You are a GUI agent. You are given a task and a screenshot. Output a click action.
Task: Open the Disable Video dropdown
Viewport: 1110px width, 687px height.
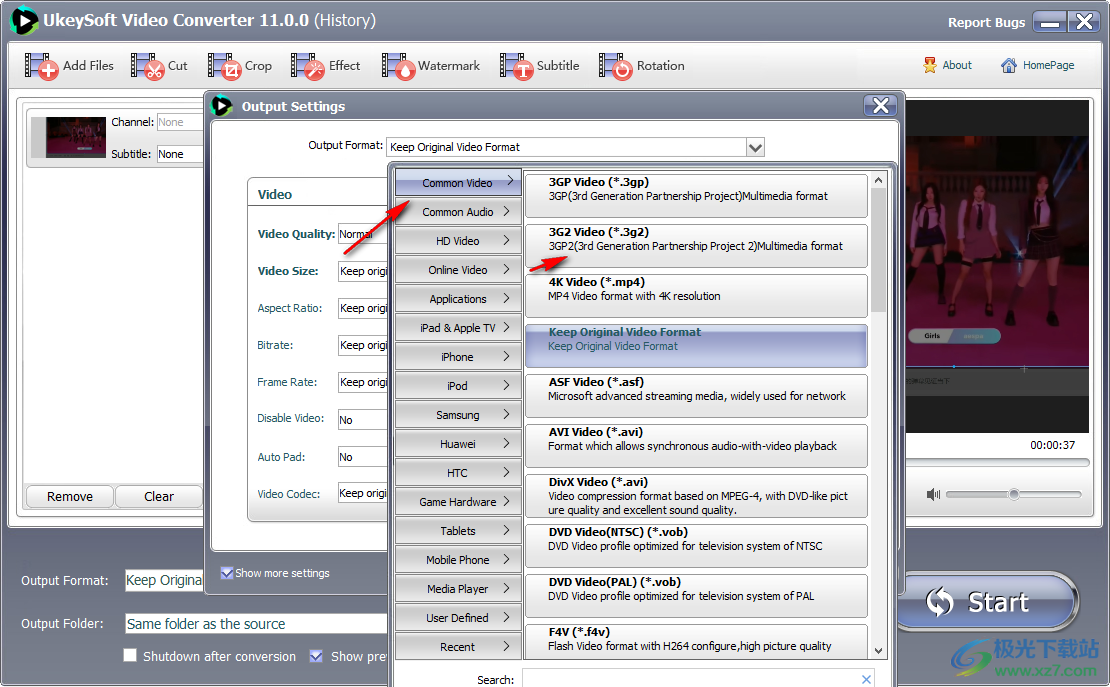pyautogui.click(x=363, y=419)
